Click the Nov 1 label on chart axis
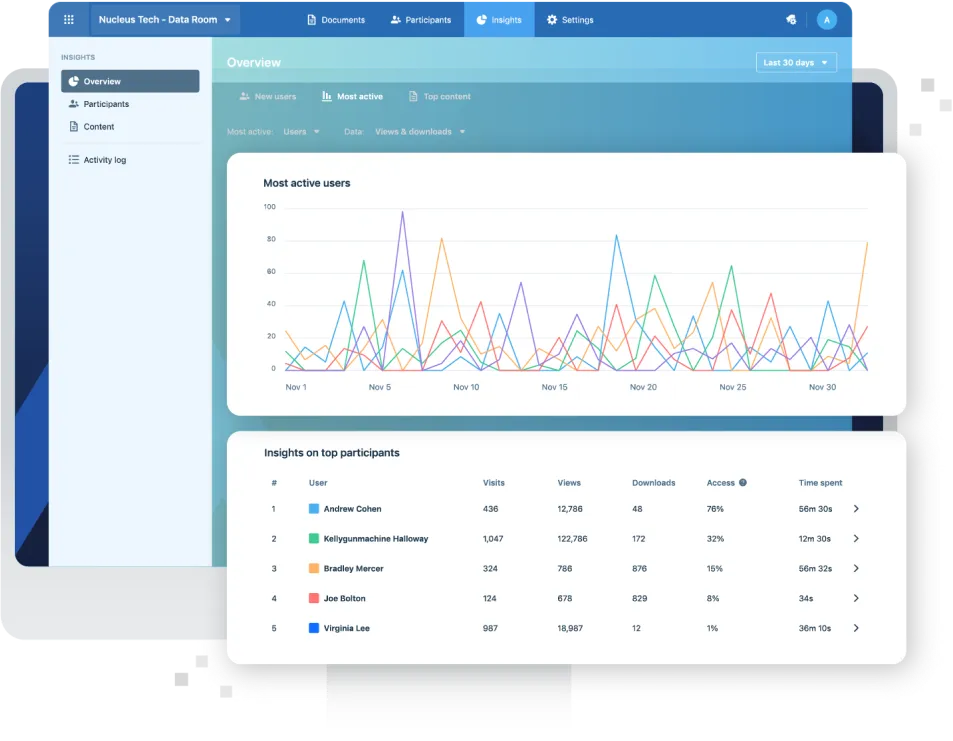Viewport: 953px width, 741px height. click(x=296, y=387)
